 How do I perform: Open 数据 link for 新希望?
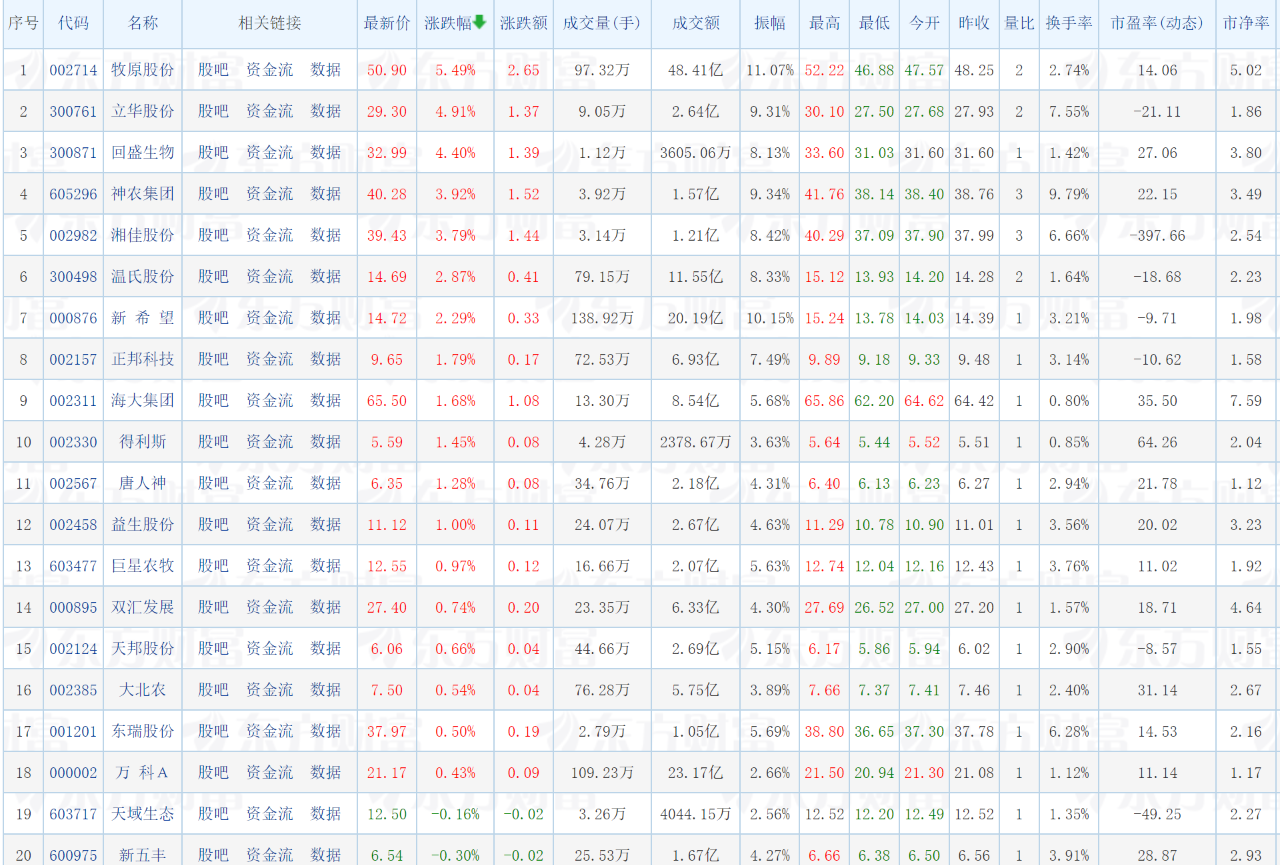pos(326,318)
